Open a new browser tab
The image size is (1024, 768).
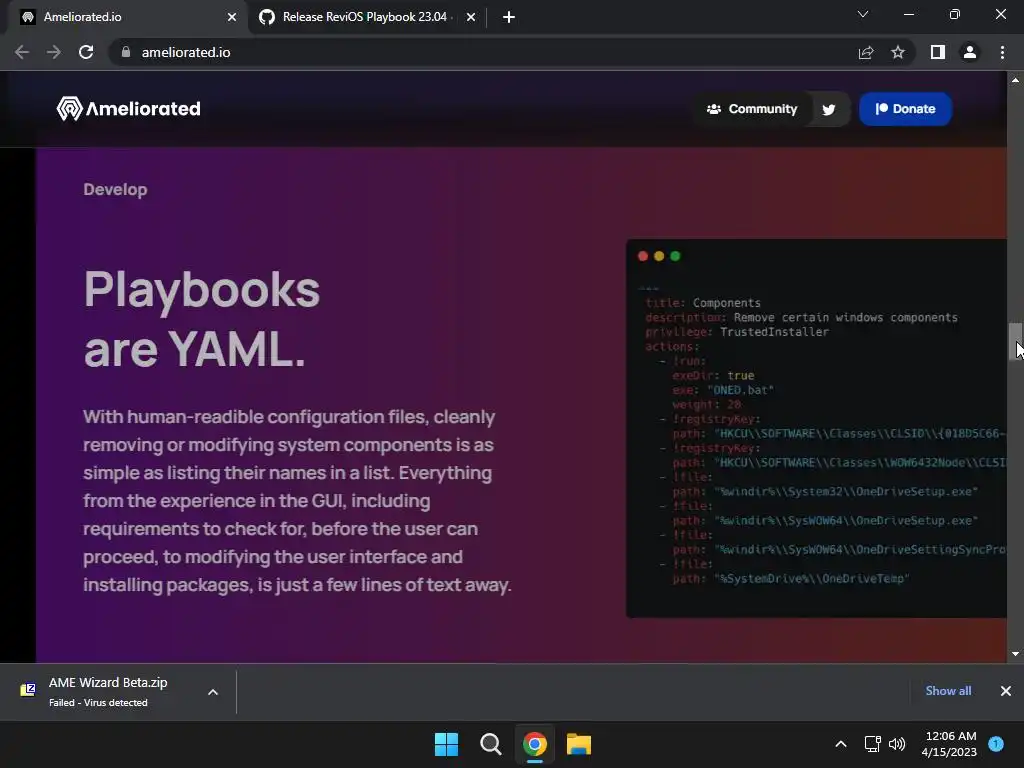pos(509,17)
